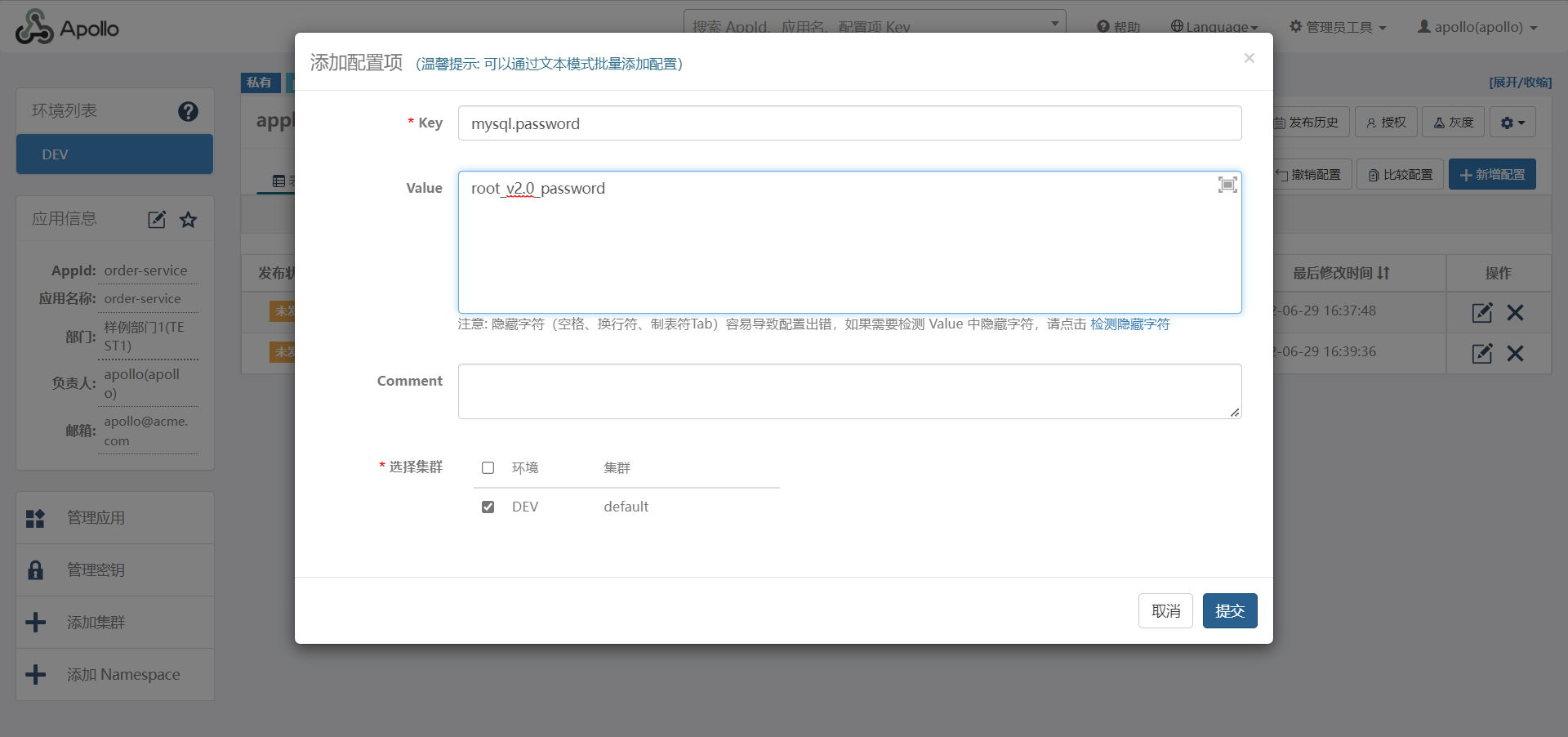Click into the Comment text area
The height and width of the screenshot is (737, 1568).
tap(849, 391)
